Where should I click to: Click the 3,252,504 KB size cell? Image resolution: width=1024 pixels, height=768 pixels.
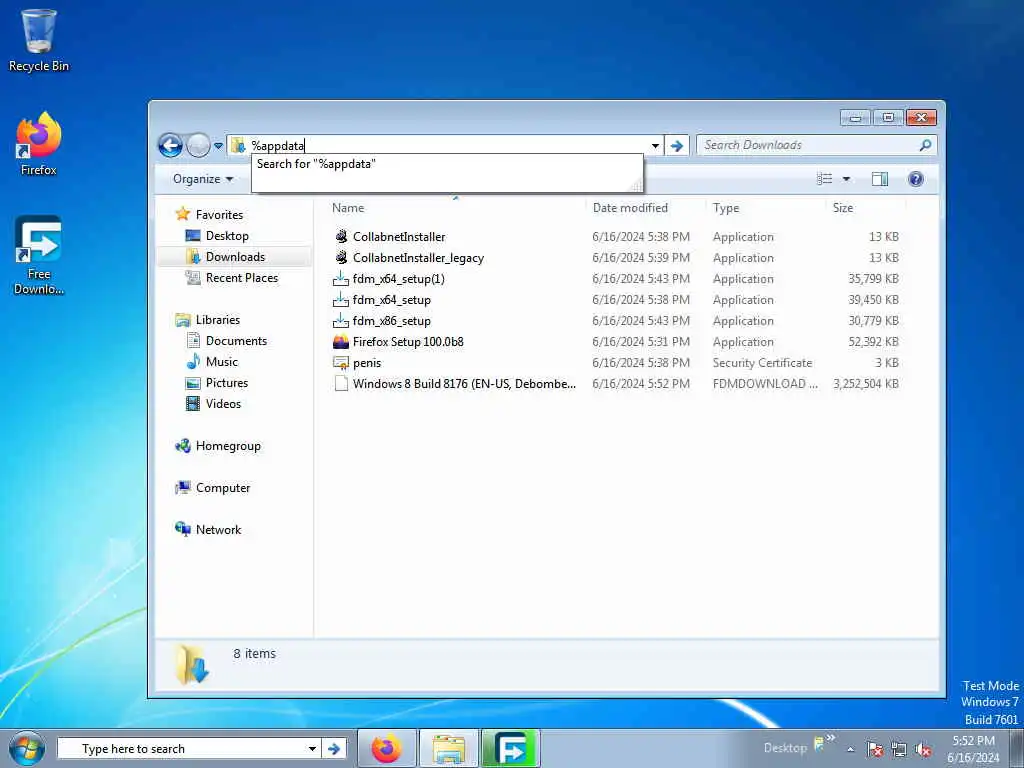tap(866, 383)
